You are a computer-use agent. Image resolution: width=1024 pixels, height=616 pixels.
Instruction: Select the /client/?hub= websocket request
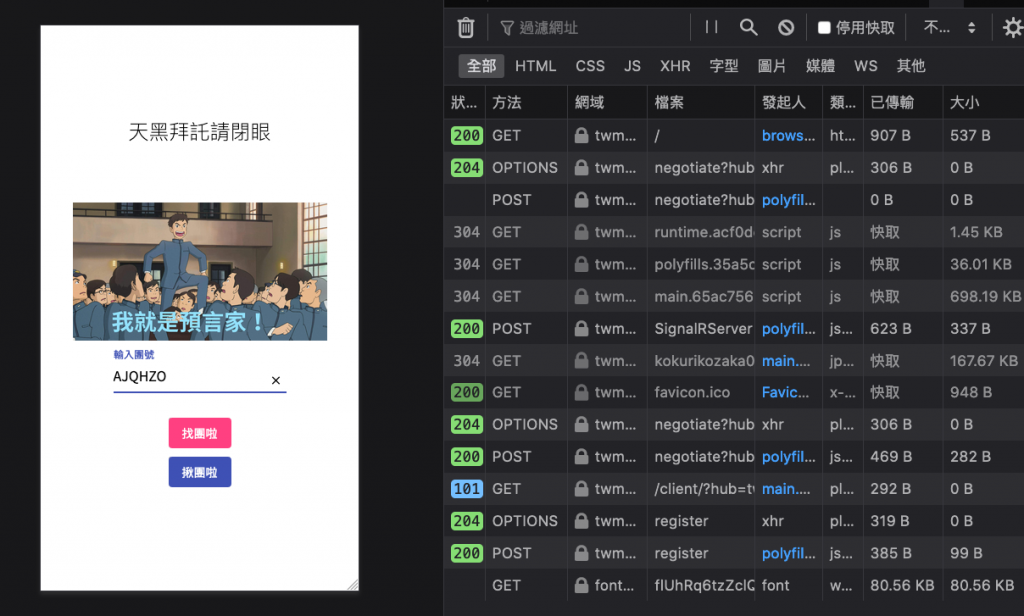(x=734, y=489)
